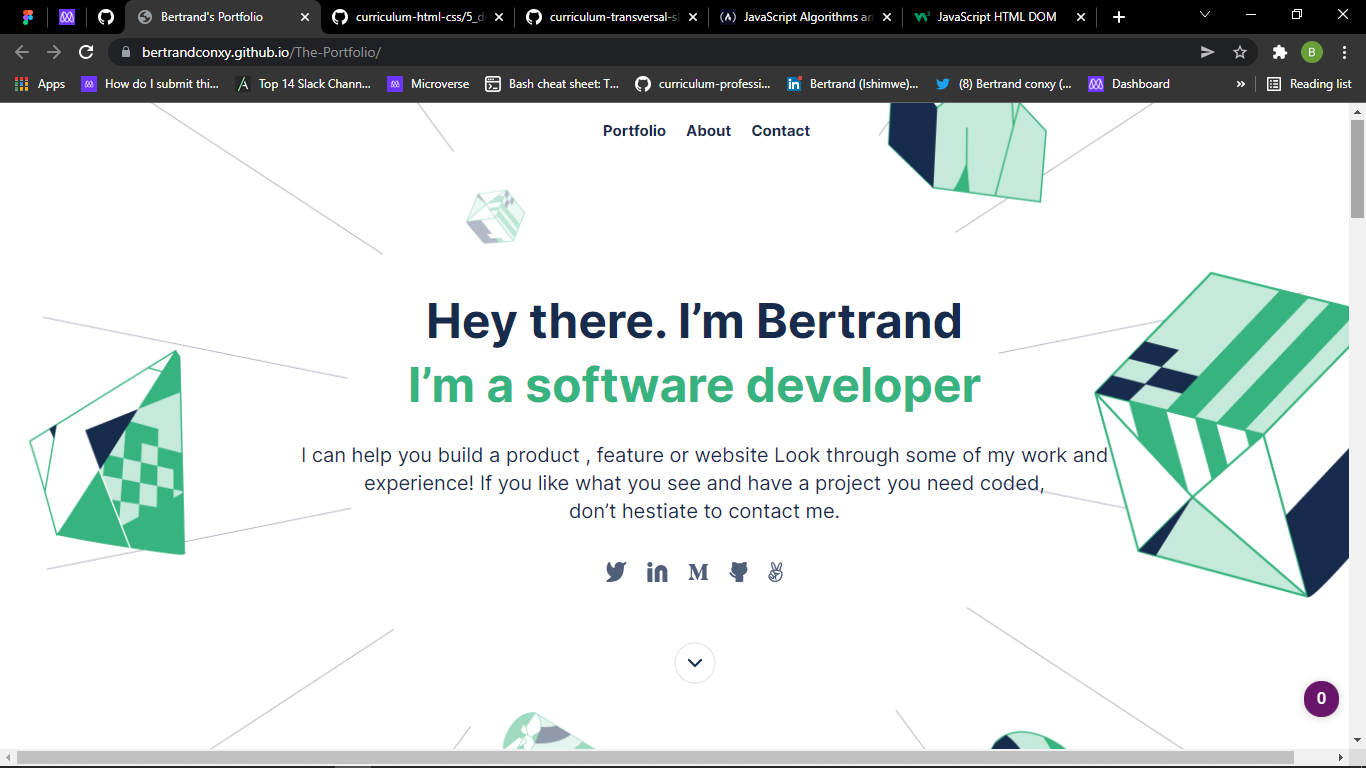The image size is (1366, 768).
Task: View site info via padlock icon
Action: [x=126, y=52]
